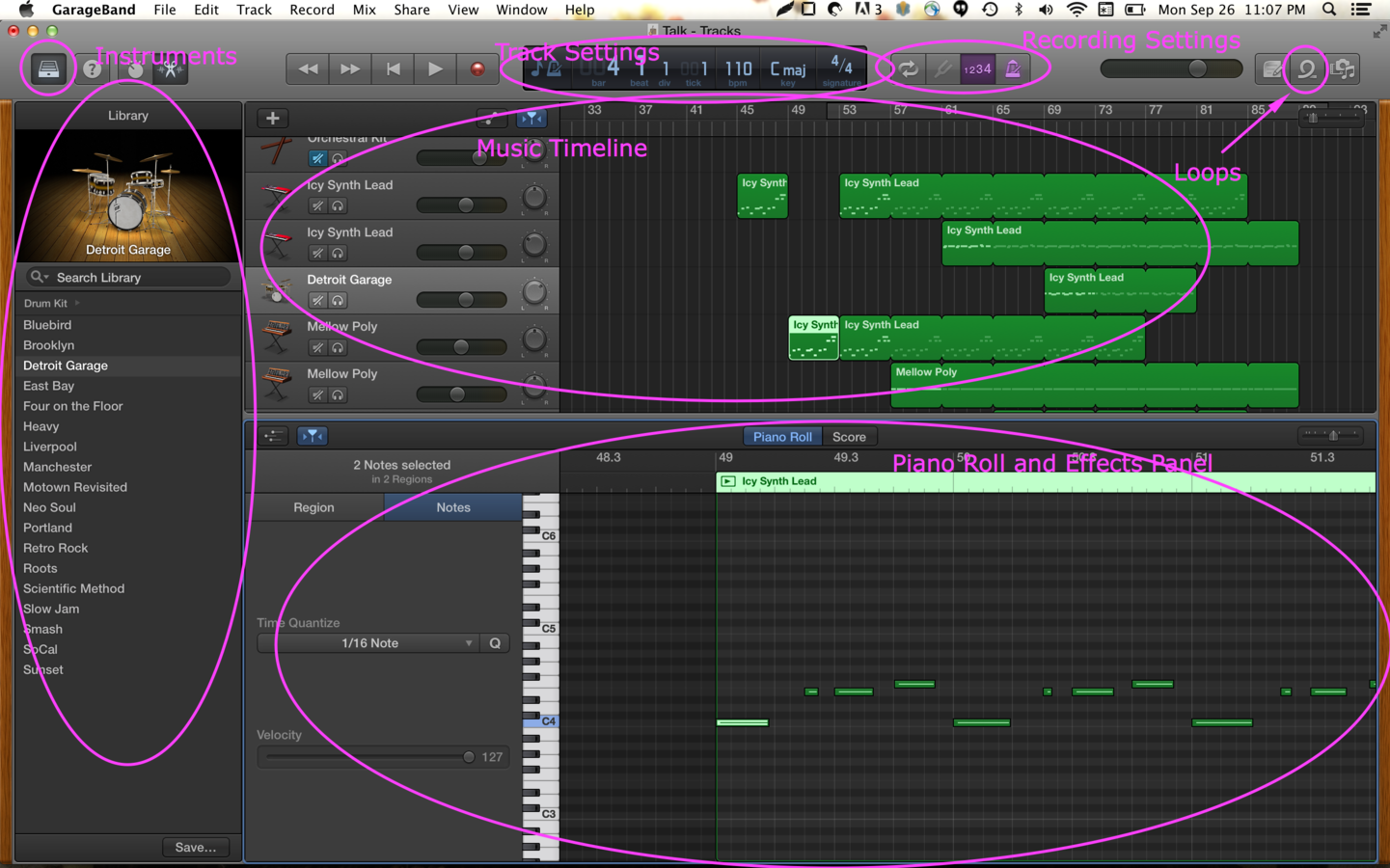The height and width of the screenshot is (868, 1390).
Task: Click the Rewind transport button
Action: pyautogui.click(x=308, y=69)
